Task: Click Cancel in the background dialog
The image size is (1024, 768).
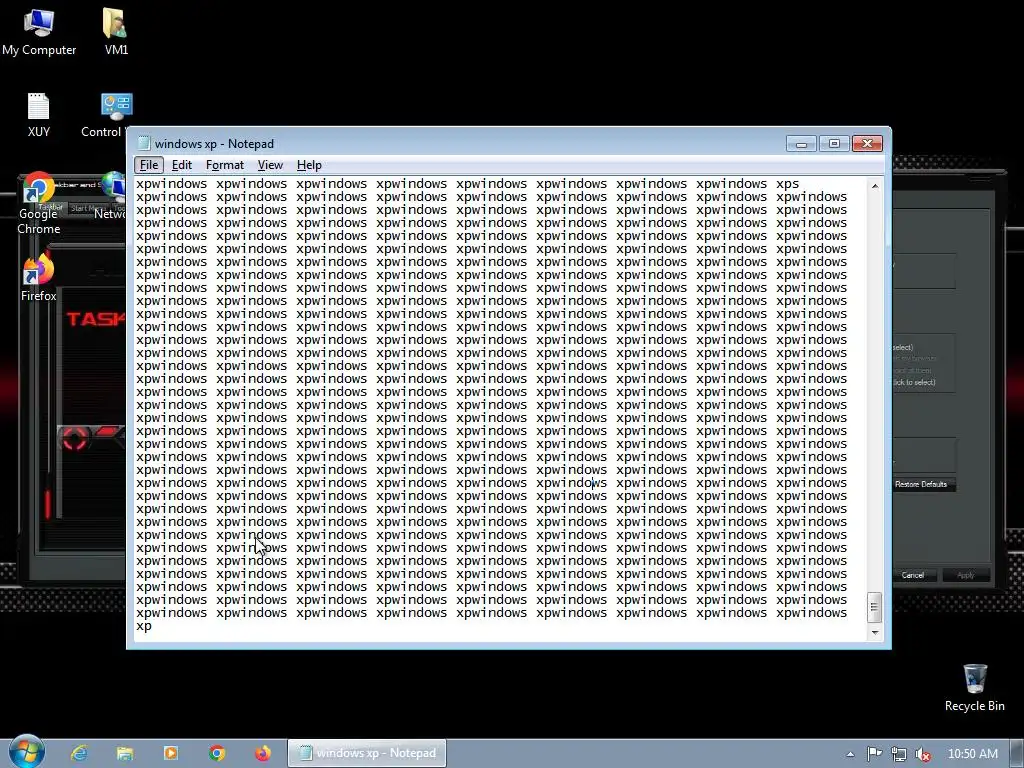Action: point(912,575)
